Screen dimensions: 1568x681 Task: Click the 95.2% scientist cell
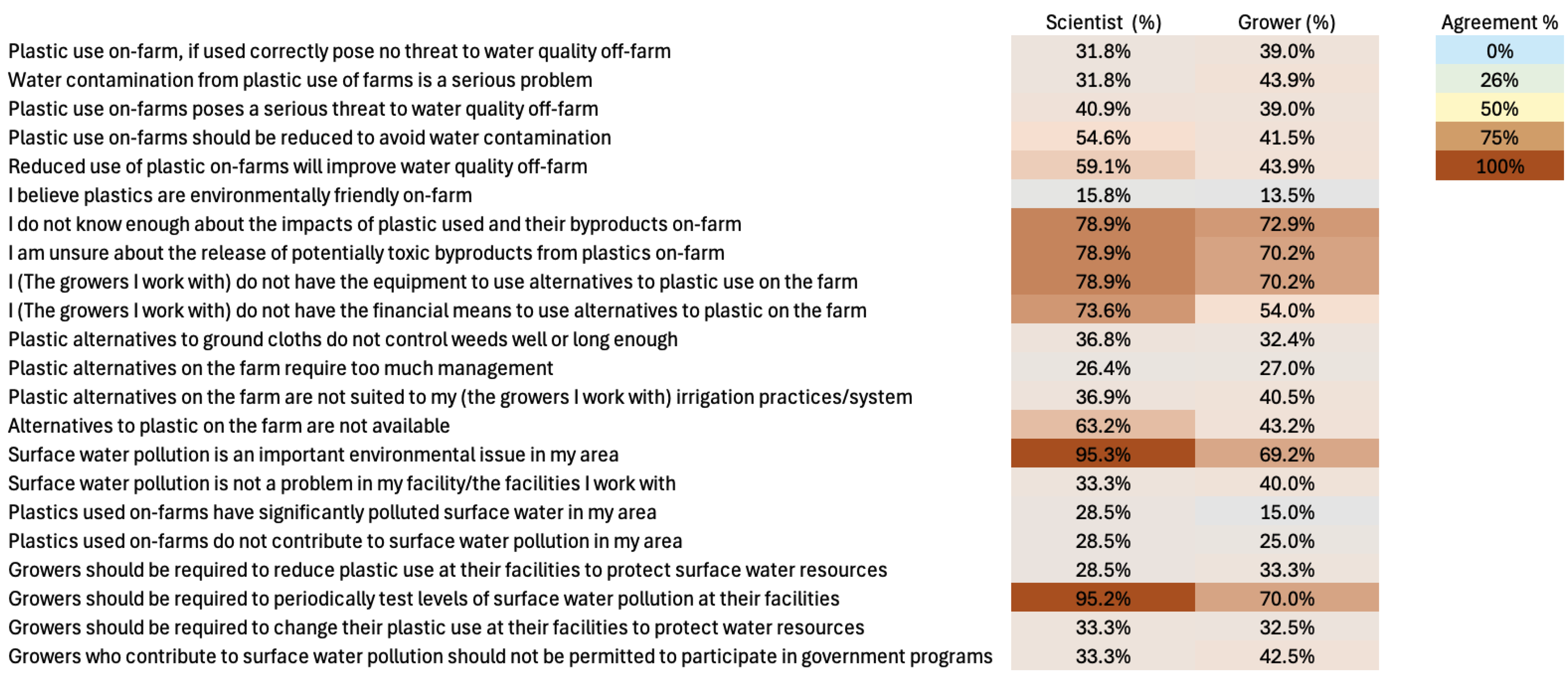coord(1103,598)
